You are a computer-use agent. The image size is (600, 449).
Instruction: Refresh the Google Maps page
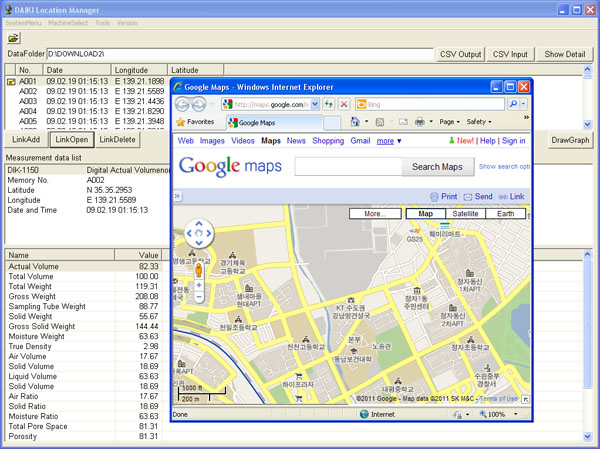(328, 104)
